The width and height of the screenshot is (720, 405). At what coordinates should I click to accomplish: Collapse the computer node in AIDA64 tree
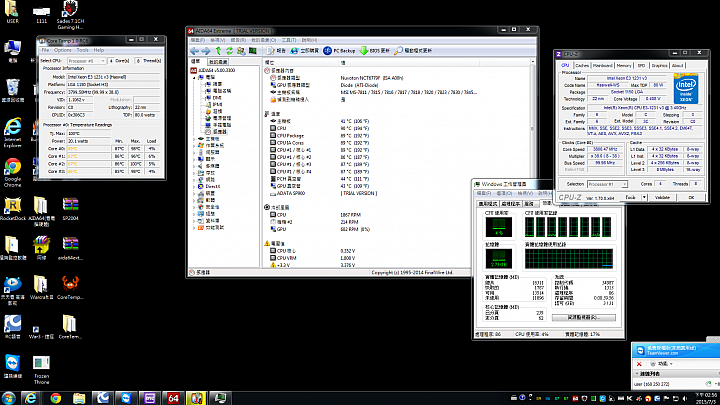[194, 78]
